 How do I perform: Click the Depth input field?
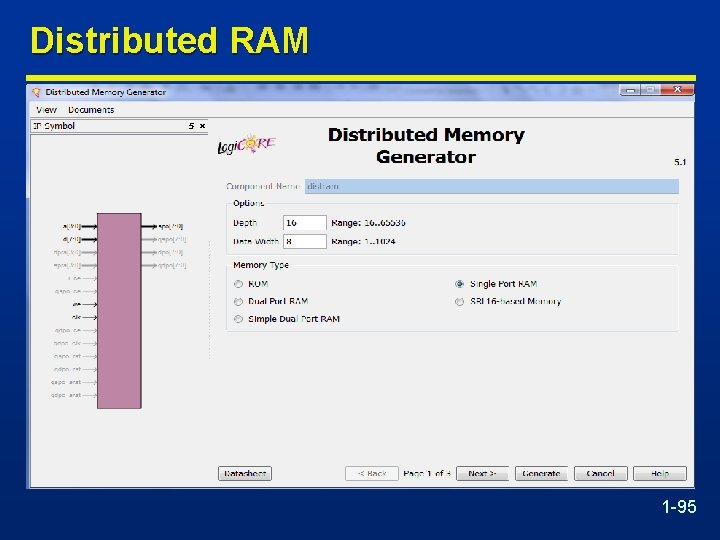click(305, 223)
